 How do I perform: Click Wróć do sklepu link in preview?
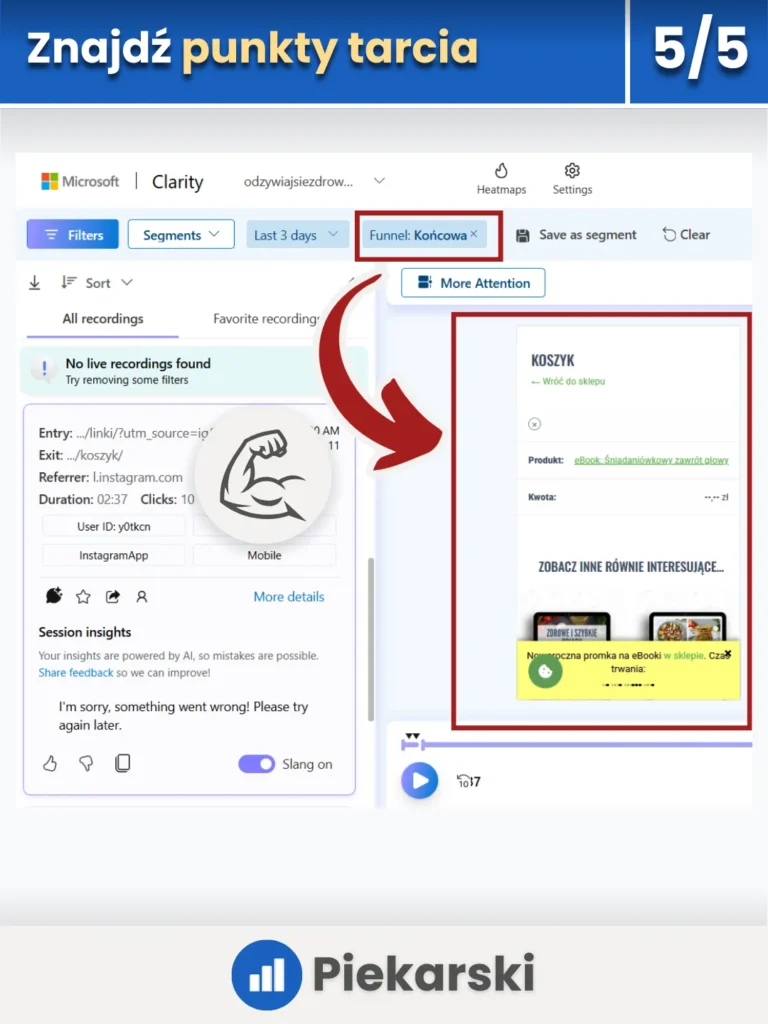tap(568, 381)
